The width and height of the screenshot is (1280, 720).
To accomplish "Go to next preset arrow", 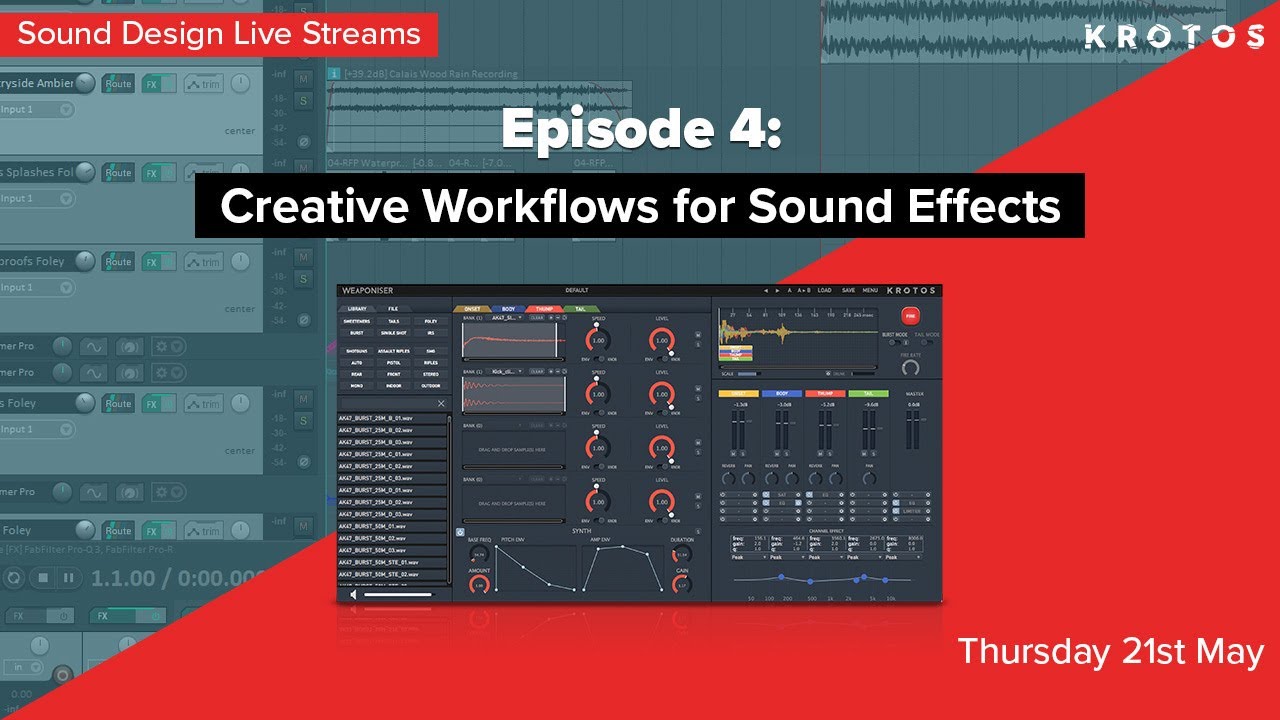I will [777, 291].
